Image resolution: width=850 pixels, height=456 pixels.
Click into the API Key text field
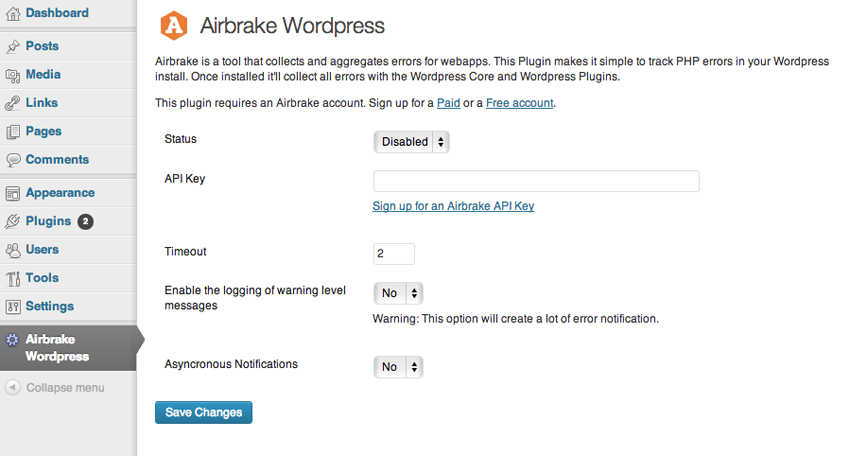pos(536,181)
